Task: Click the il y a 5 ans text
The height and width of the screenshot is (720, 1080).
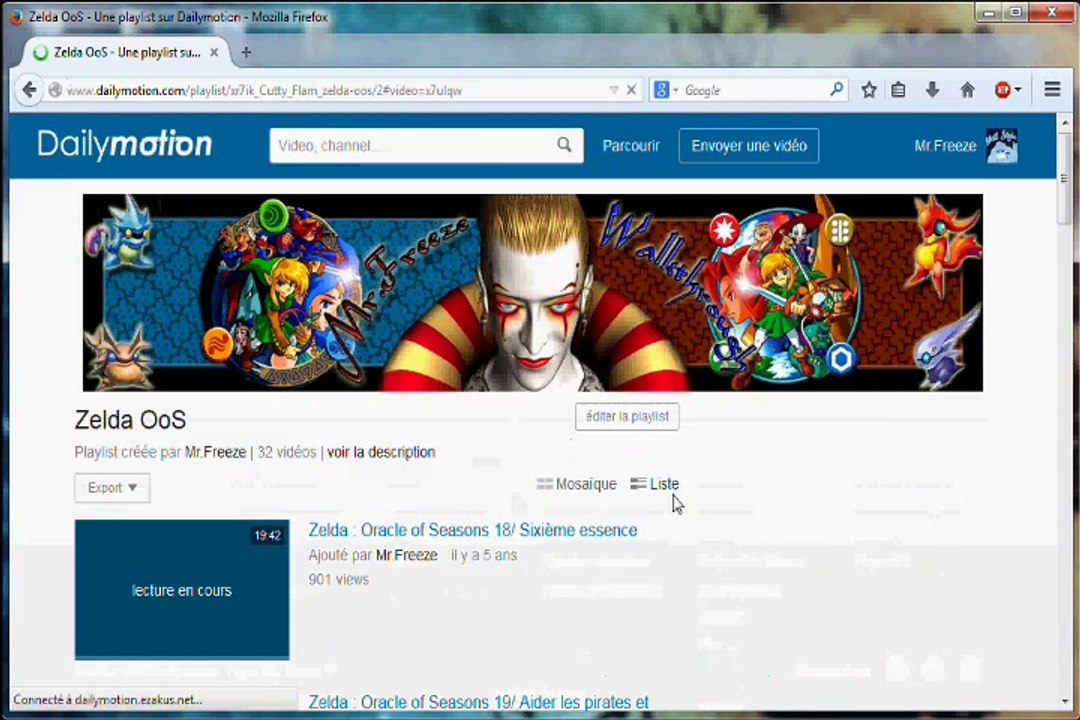Action: (x=484, y=555)
